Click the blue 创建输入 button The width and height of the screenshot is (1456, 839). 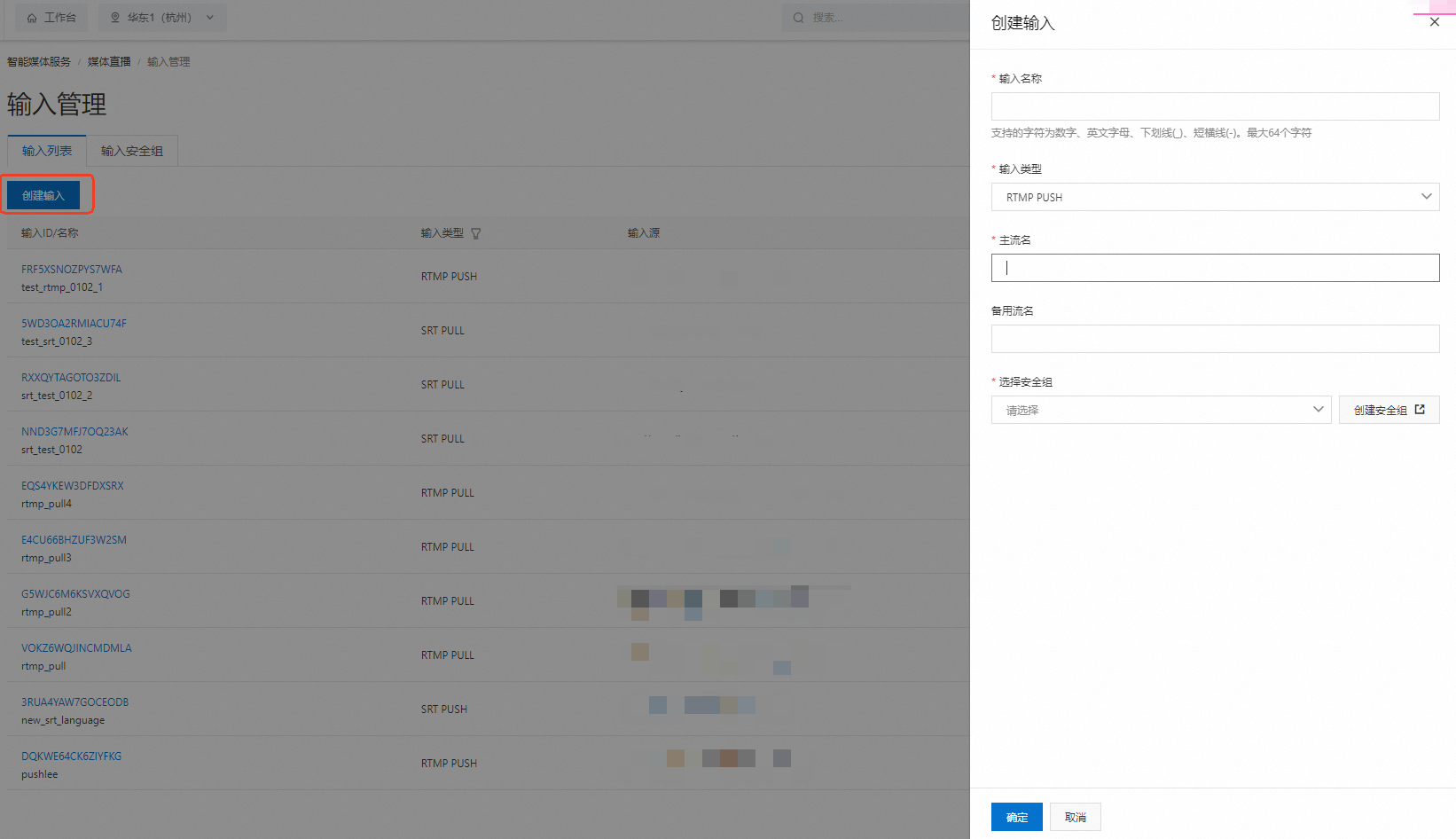pos(43,195)
